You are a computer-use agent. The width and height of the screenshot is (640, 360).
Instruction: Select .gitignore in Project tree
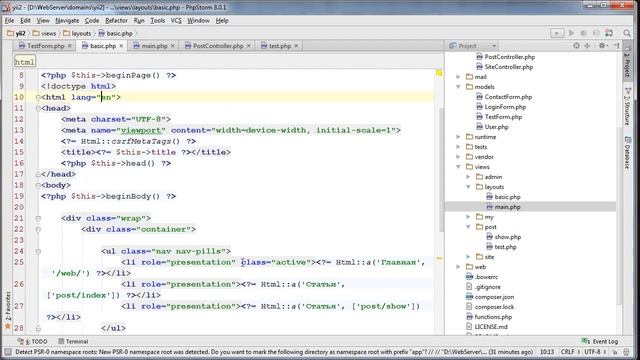487,287
